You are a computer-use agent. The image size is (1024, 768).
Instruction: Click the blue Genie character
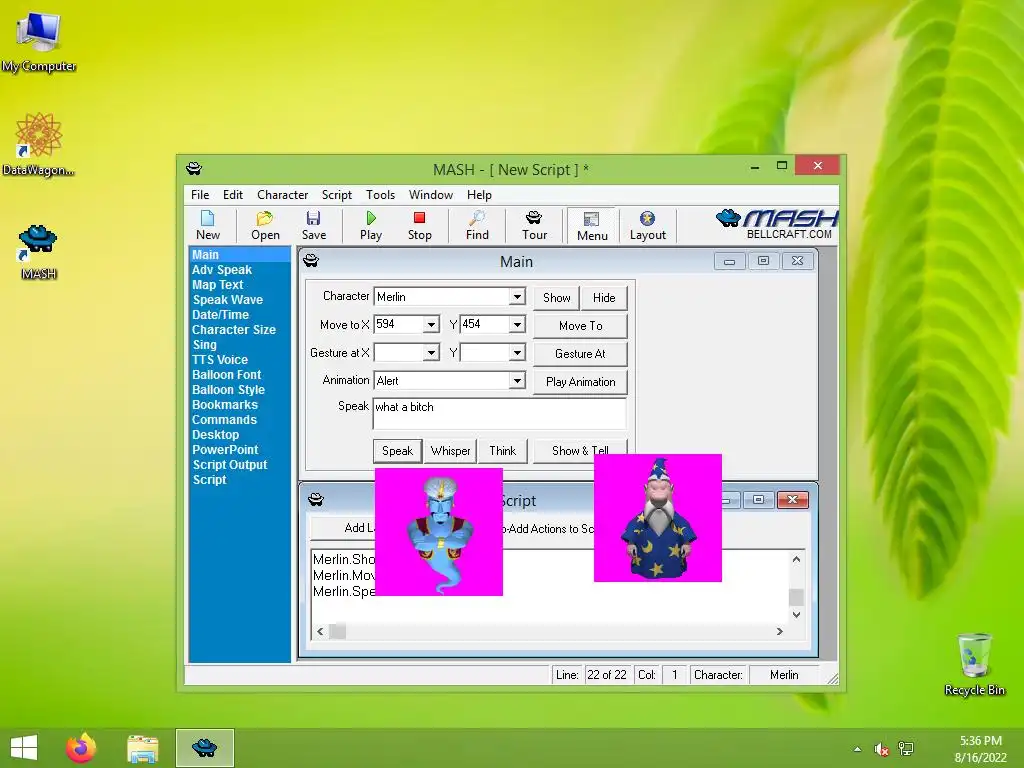pyautogui.click(x=440, y=532)
